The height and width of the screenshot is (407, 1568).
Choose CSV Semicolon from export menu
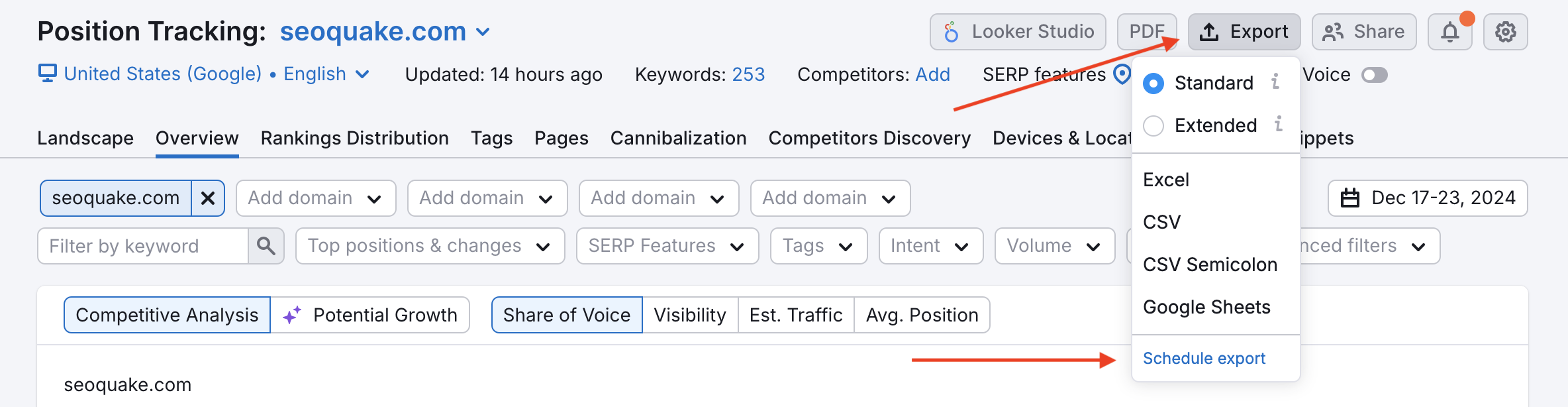[1210, 264]
